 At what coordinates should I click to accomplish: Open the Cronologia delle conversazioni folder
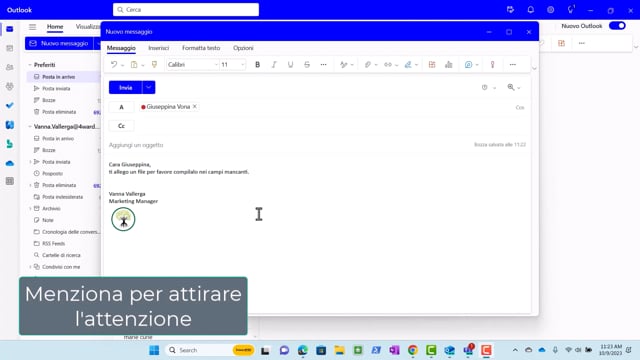[71, 232]
